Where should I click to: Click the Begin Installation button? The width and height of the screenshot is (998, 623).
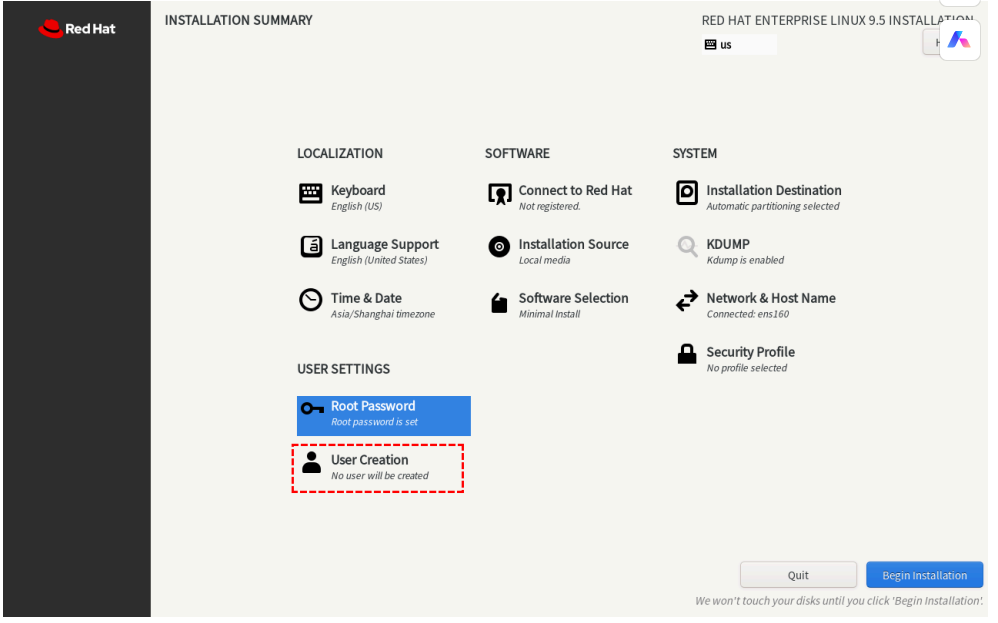coord(924,575)
